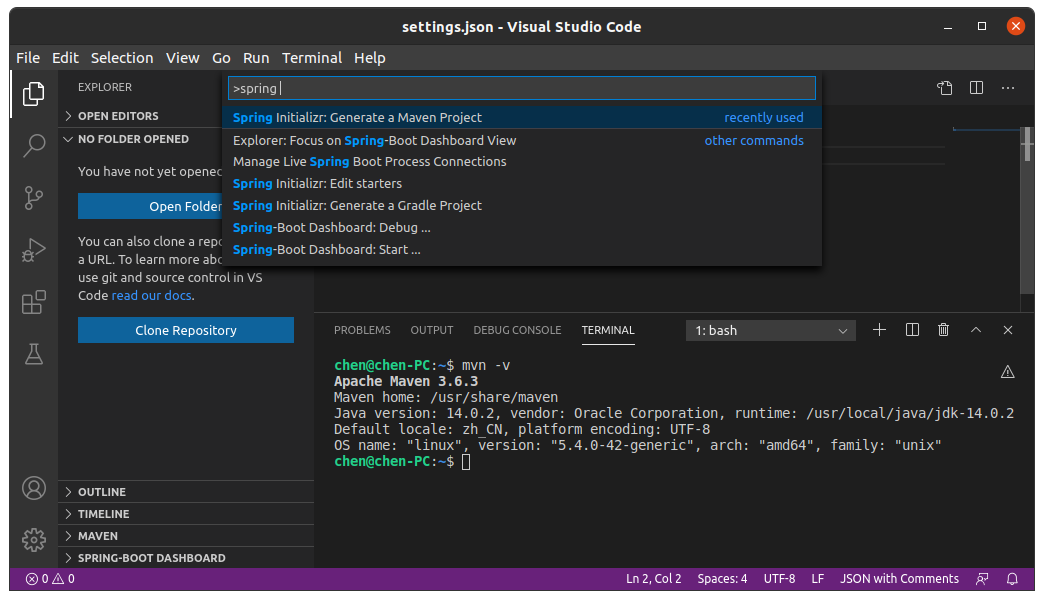Choose 'Spring Initializr: Edit starters' command
Image resolution: width=1044 pixels, height=600 pixels.
point(521,184)
